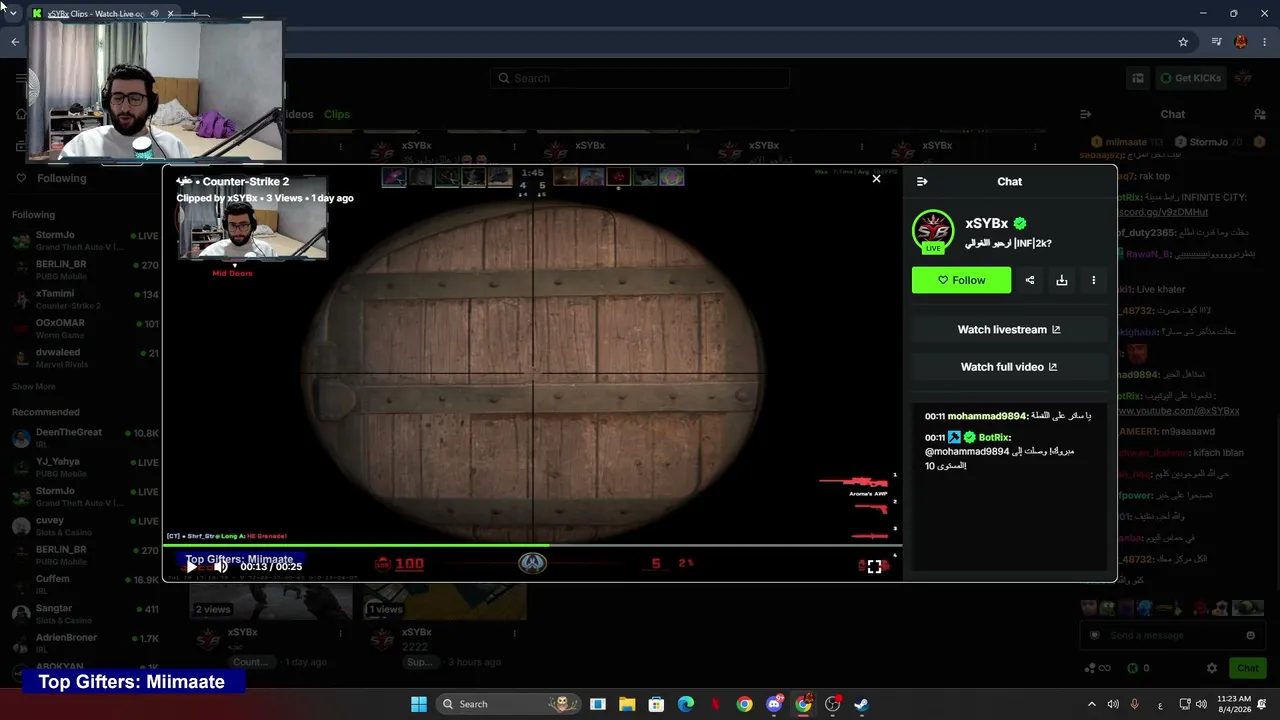Viewport: 1280px width, 720px height.
Task: Download the clip using download icon
Action: (x=1062, y=280)
